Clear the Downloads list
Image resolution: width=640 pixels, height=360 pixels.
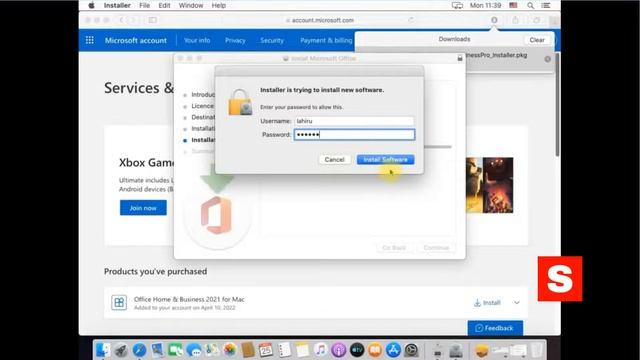[x=537, y=40]
